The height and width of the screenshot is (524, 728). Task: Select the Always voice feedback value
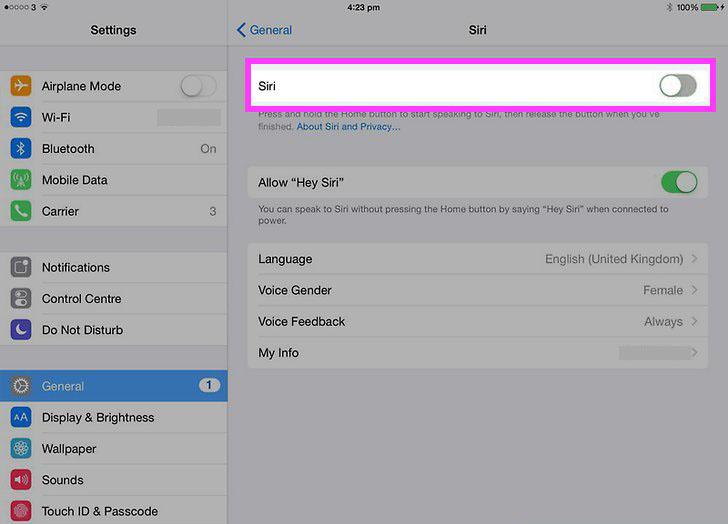[x=663, y=322]
